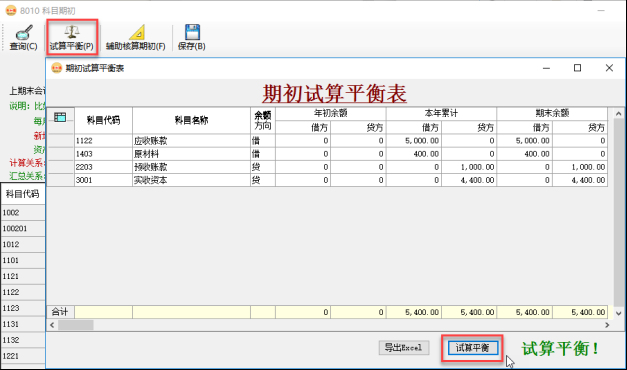Click the 试算平衡 button at bottom
Viewport: 627px width, 370px height.
472,348
